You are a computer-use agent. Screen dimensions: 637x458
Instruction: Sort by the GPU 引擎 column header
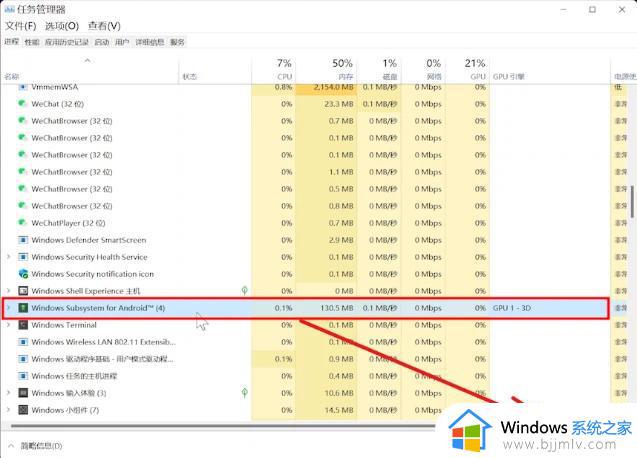coord(550,70)
